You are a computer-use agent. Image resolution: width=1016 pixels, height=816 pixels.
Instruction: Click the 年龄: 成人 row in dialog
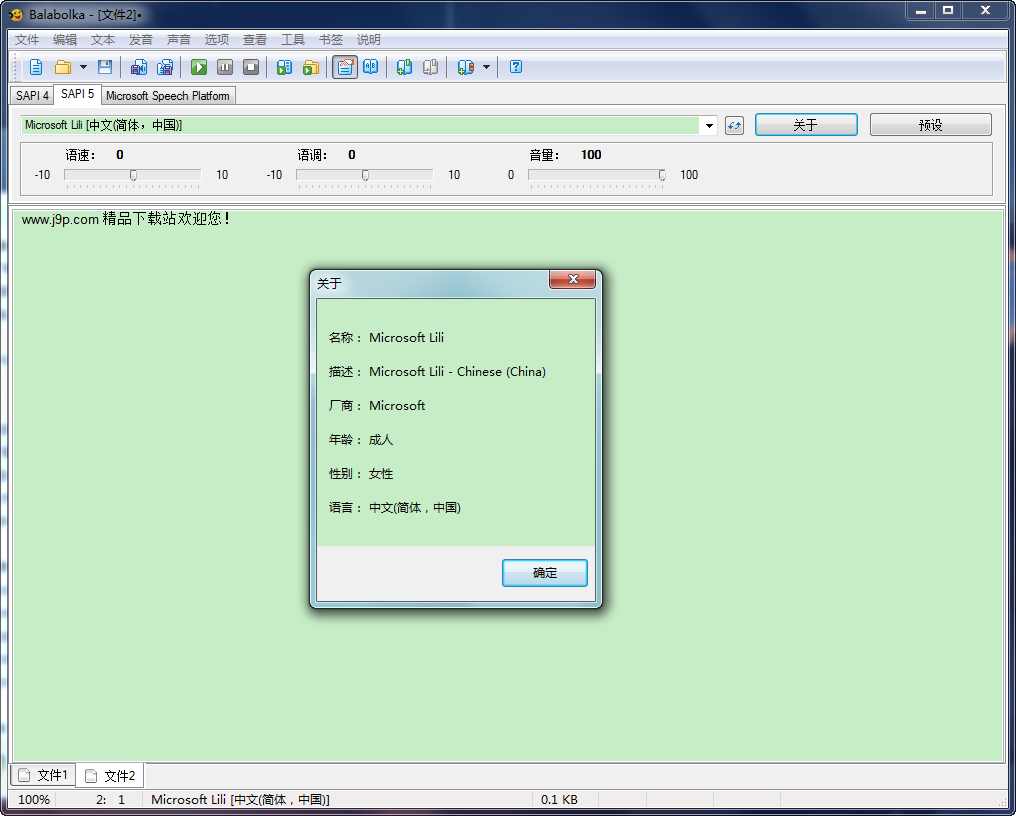pyautogui.click(x=361, y=439)
